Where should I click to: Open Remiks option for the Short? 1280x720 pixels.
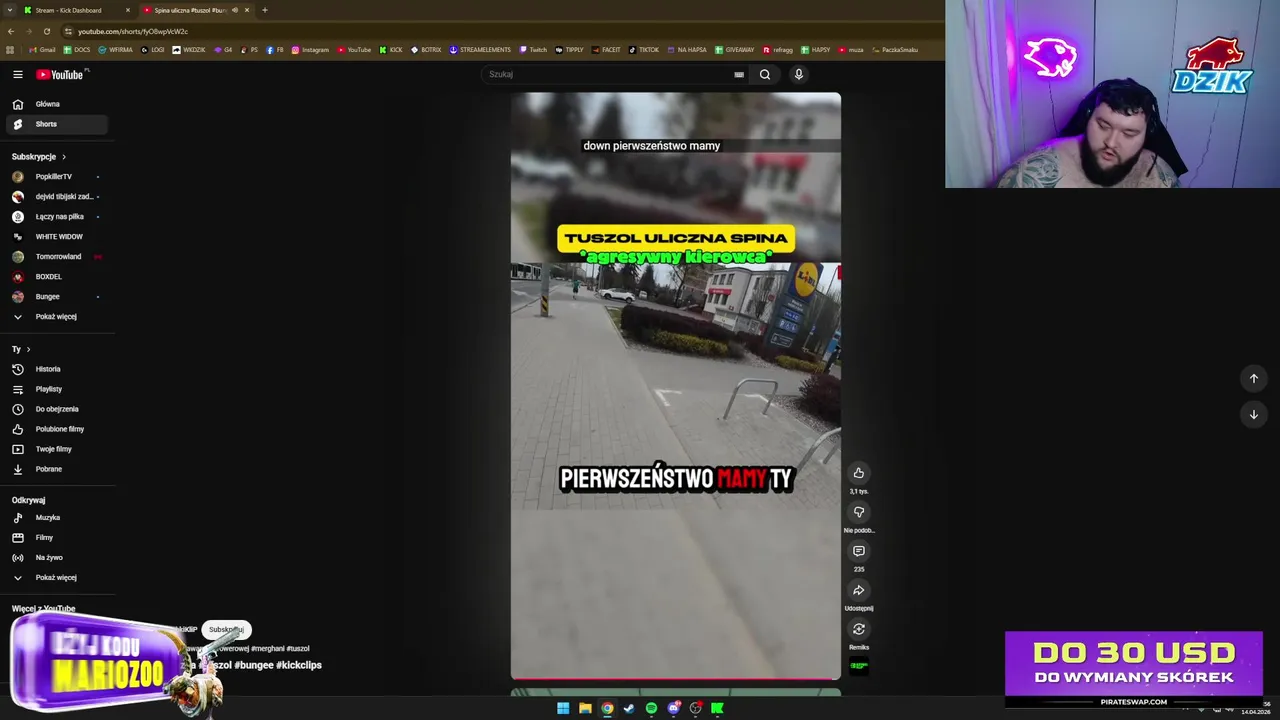pos(858,629)
